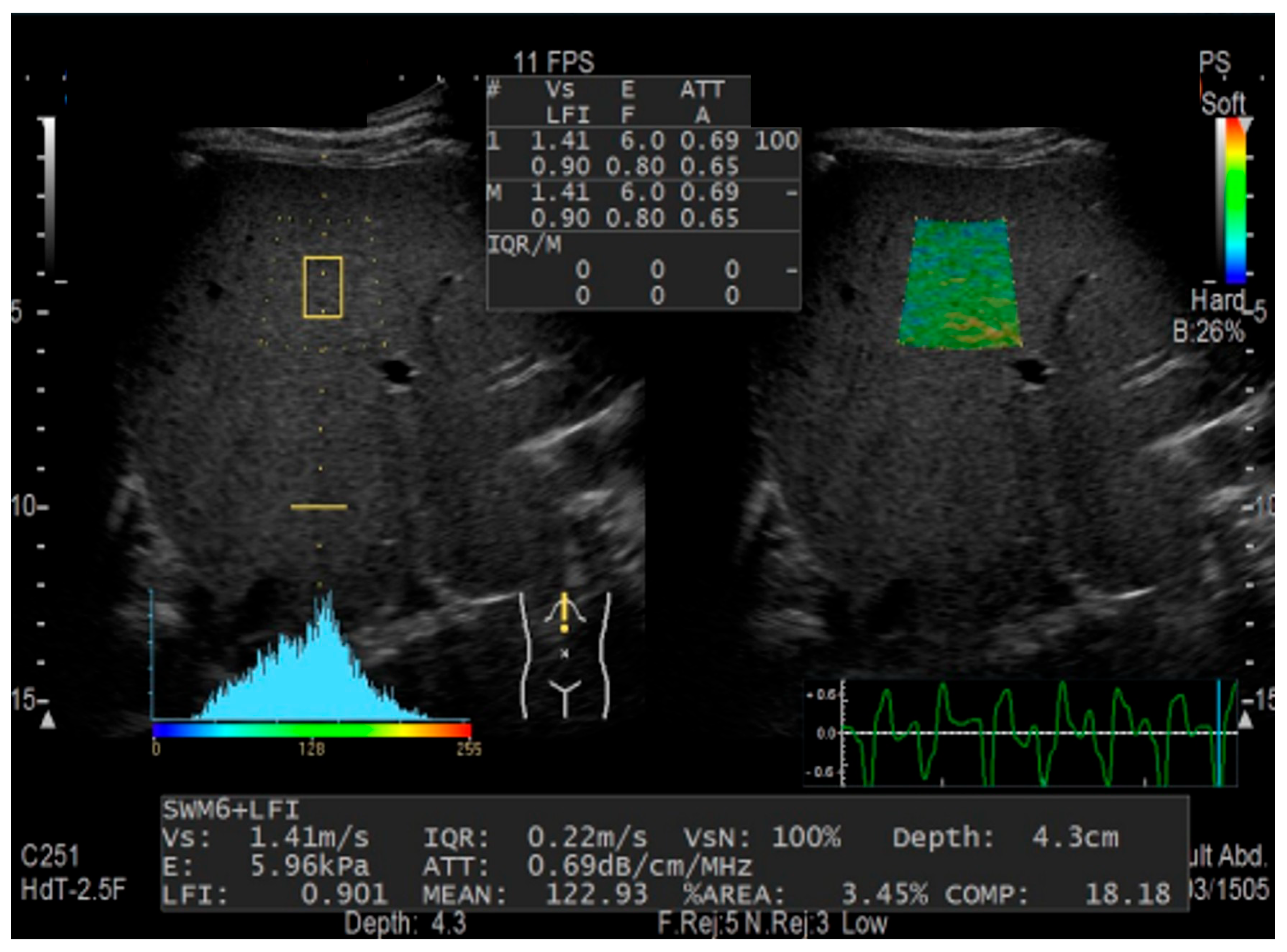The image size is (1287, 952).
Task: Click the rainbow 0-255 histogram scale bar
Action: click(311, 730)
